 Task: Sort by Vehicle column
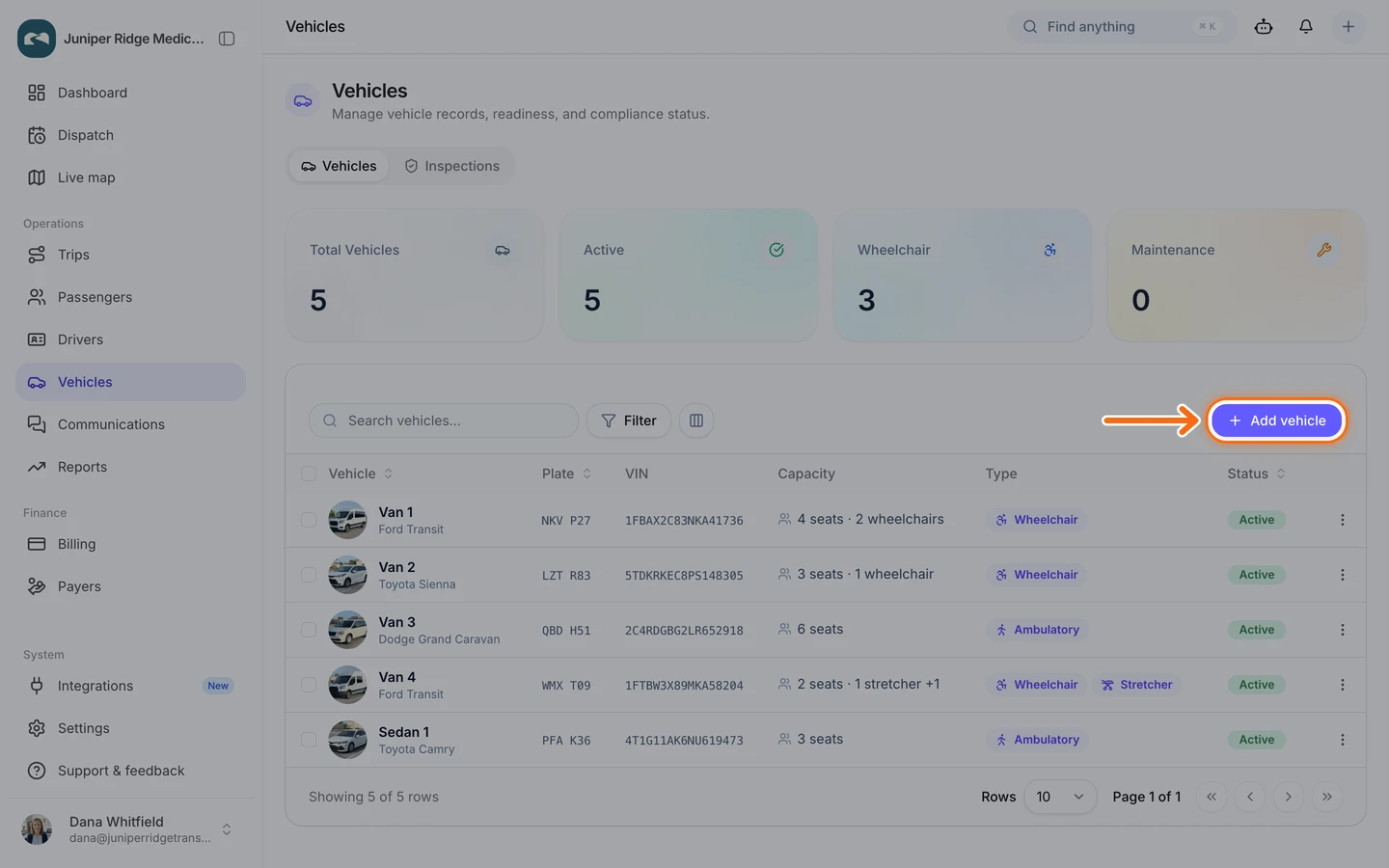(x=361, y=474)
